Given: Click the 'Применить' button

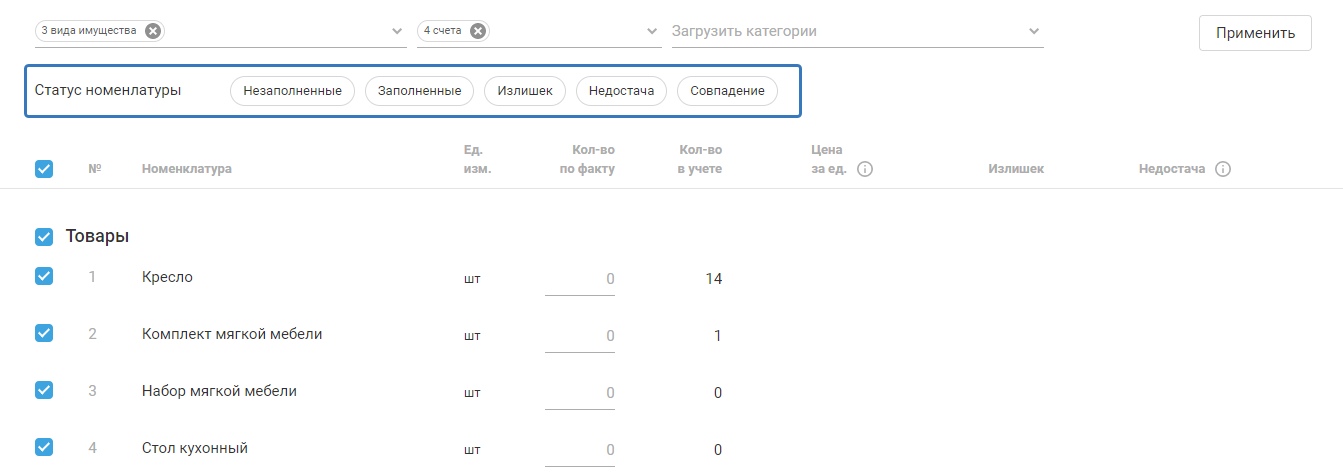Looking at the screenshot, I should click(x=1255, y=33).
